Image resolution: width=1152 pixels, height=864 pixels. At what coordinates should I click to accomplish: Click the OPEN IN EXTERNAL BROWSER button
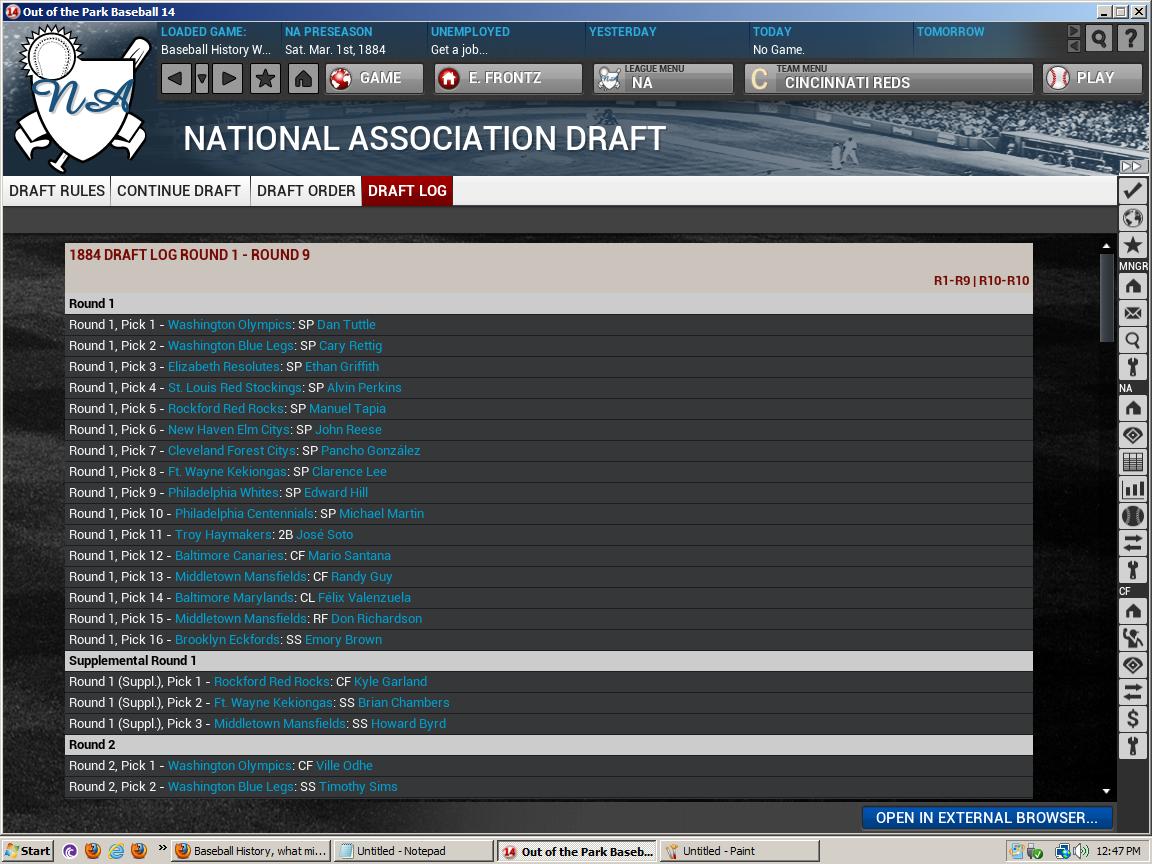click(x=986, y=817)
